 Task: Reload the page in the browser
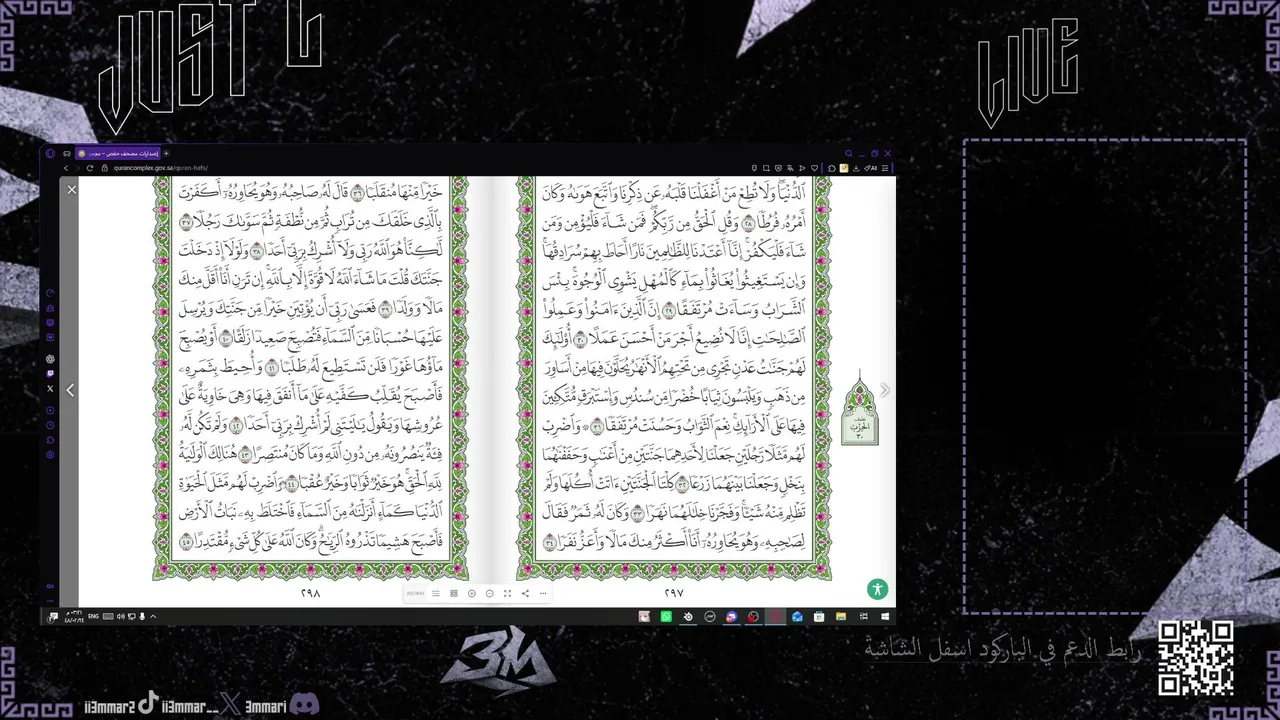(90, 168)
